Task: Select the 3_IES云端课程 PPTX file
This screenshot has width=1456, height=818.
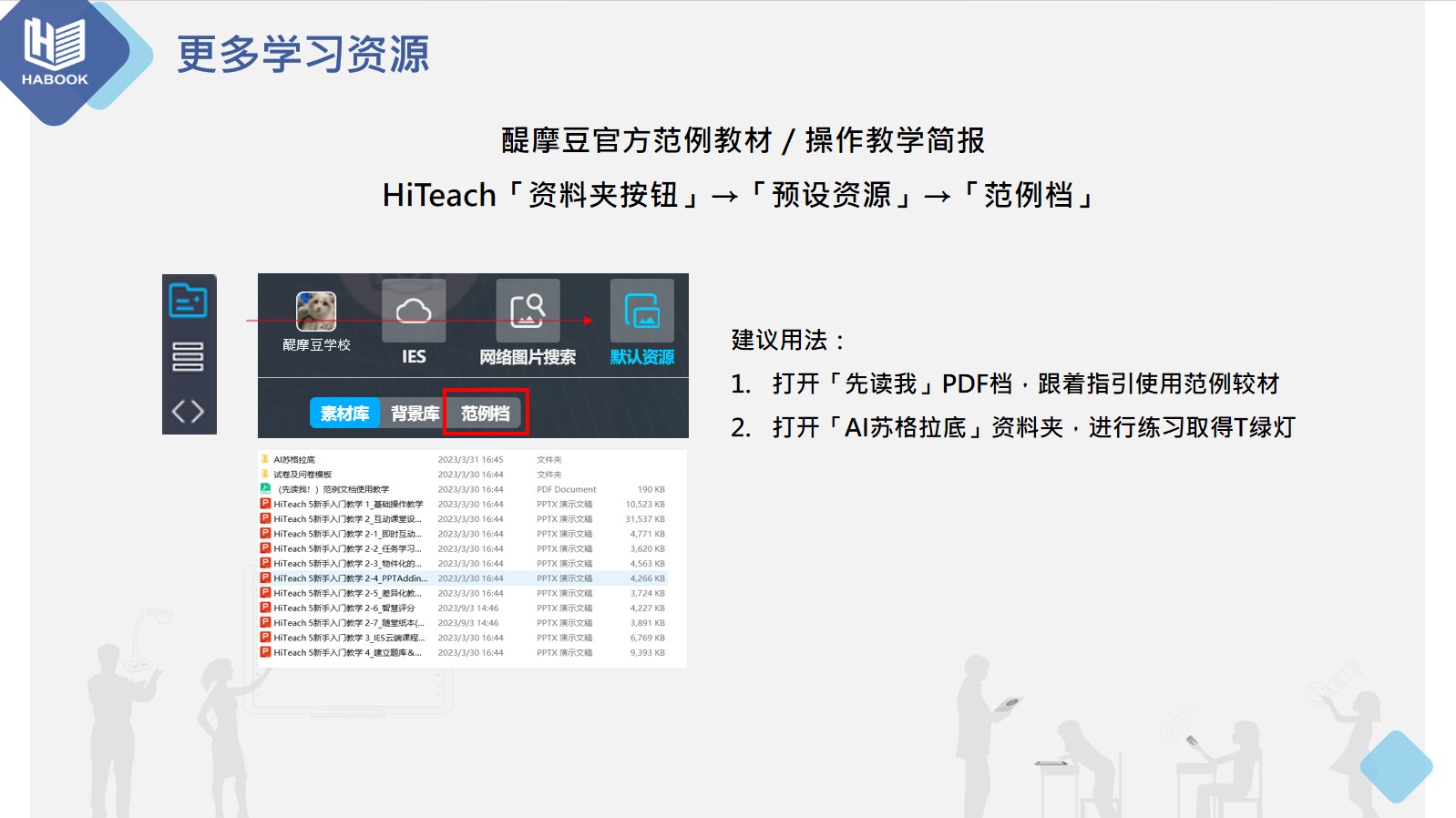Action: 349,638
